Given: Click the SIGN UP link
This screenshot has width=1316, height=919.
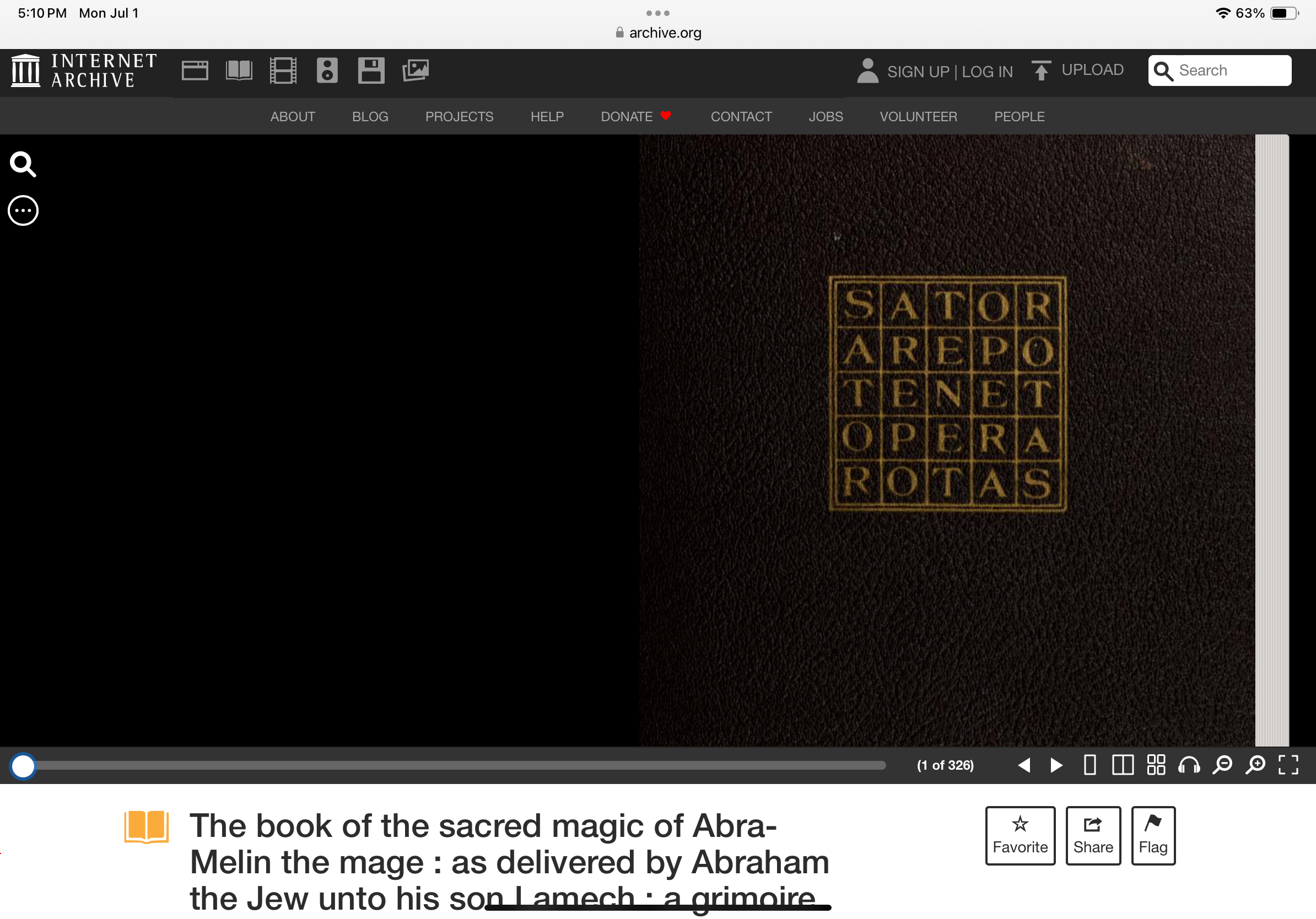Looking at the screenshot, I should tap(918, 72).
